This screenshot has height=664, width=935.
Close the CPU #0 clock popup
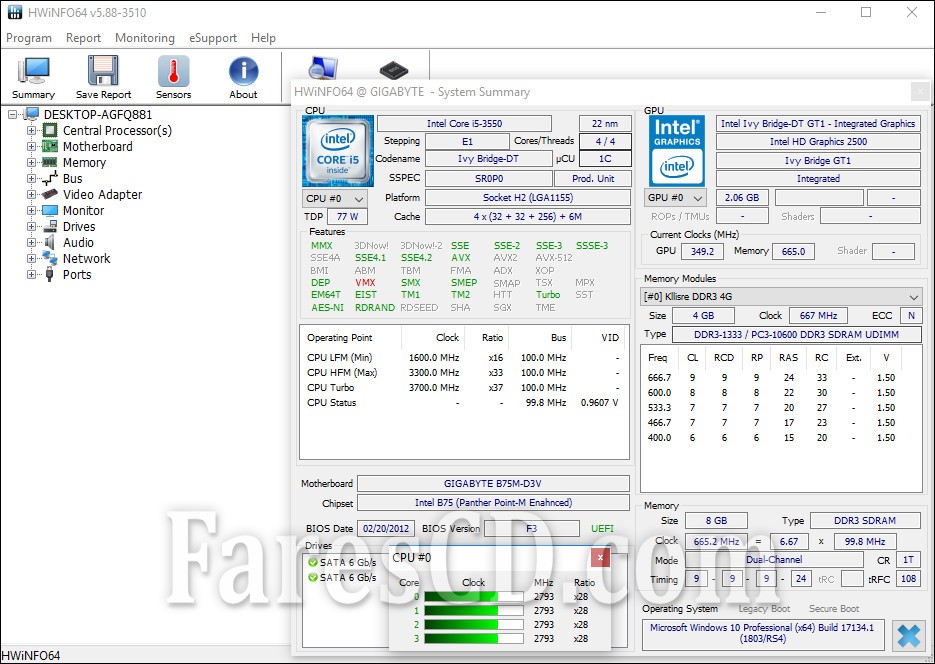tap(600, 558)
